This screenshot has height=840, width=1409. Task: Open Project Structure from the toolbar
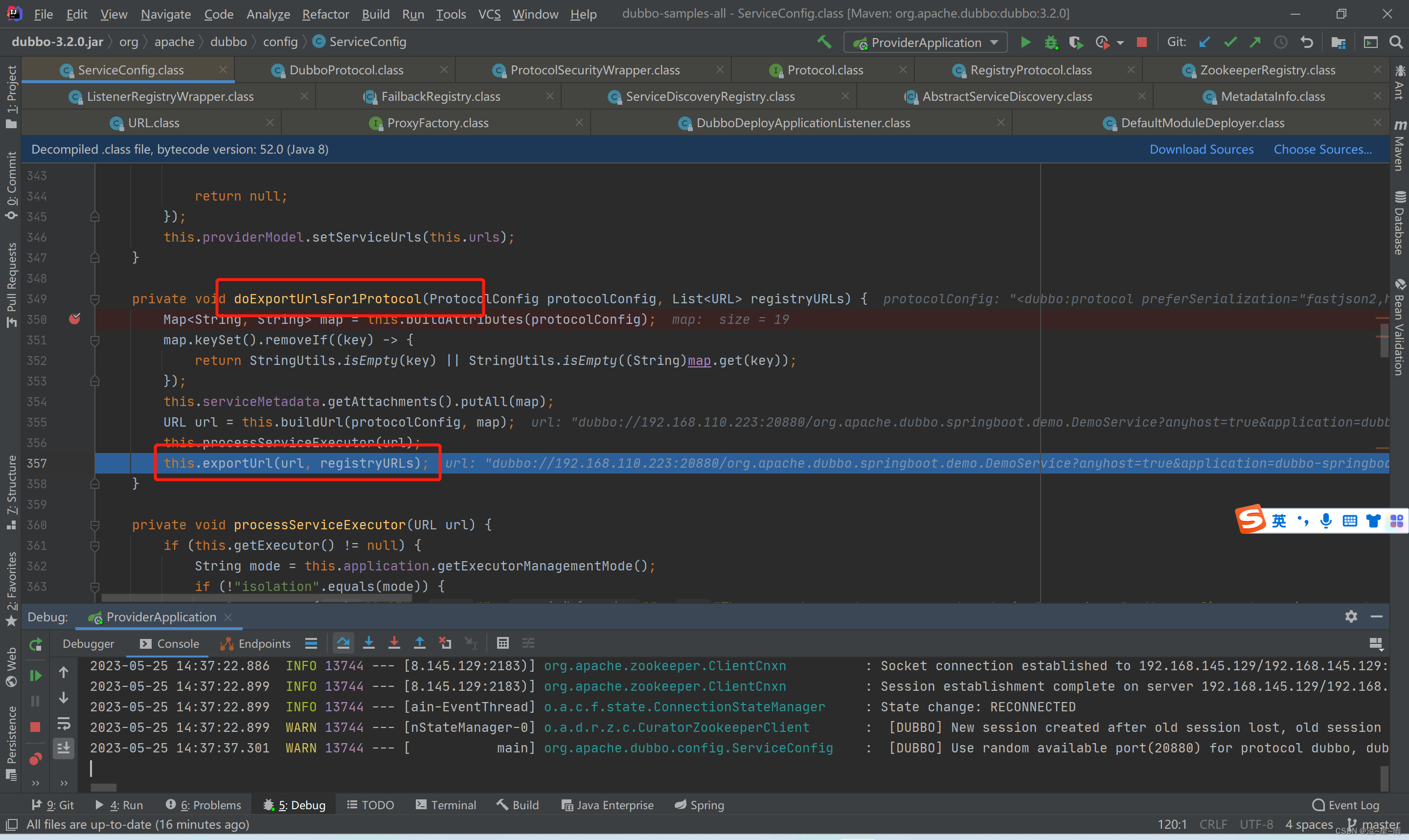pyautogui.click(x=1338, y=43)
